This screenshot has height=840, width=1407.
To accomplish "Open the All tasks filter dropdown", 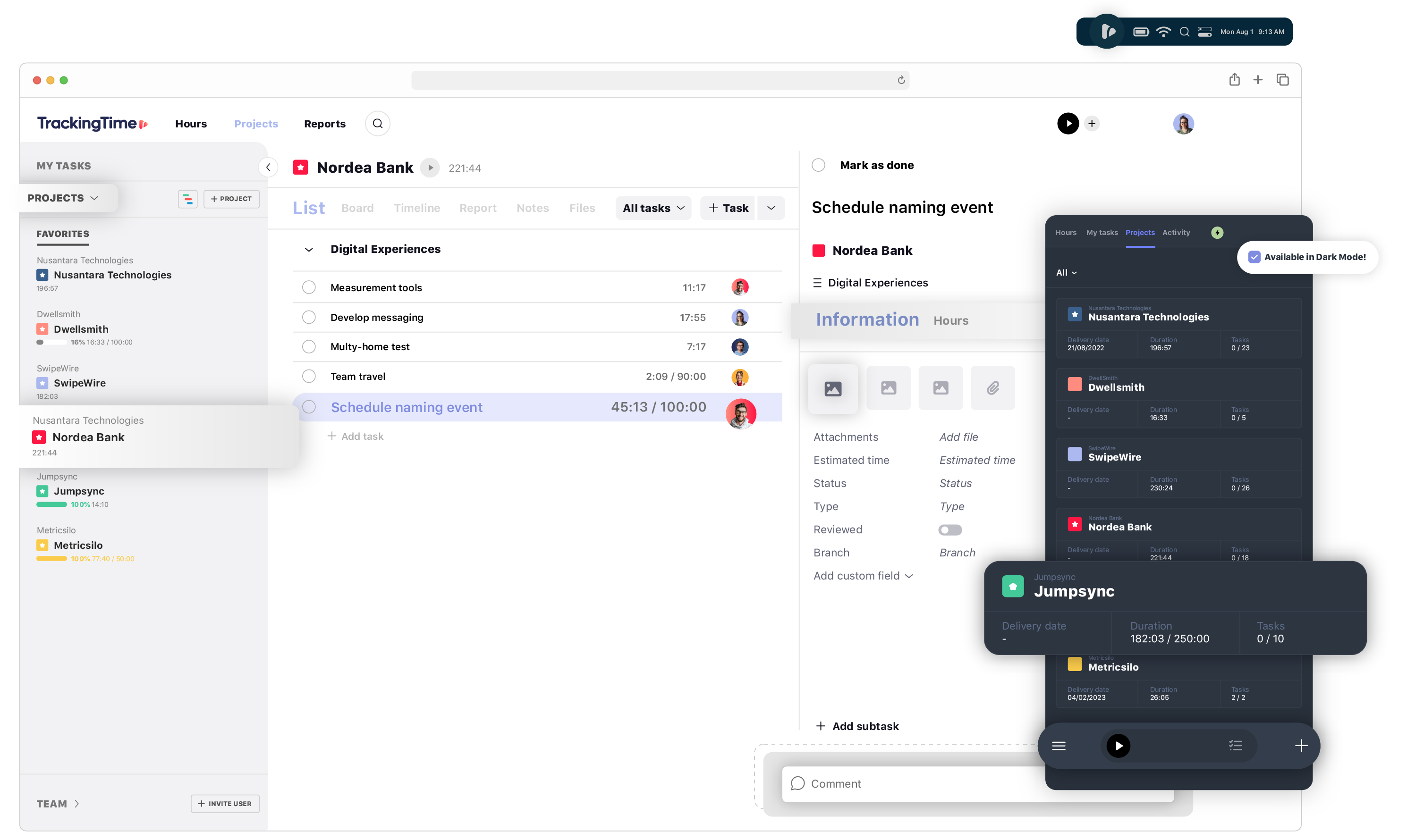I will 651,207.
